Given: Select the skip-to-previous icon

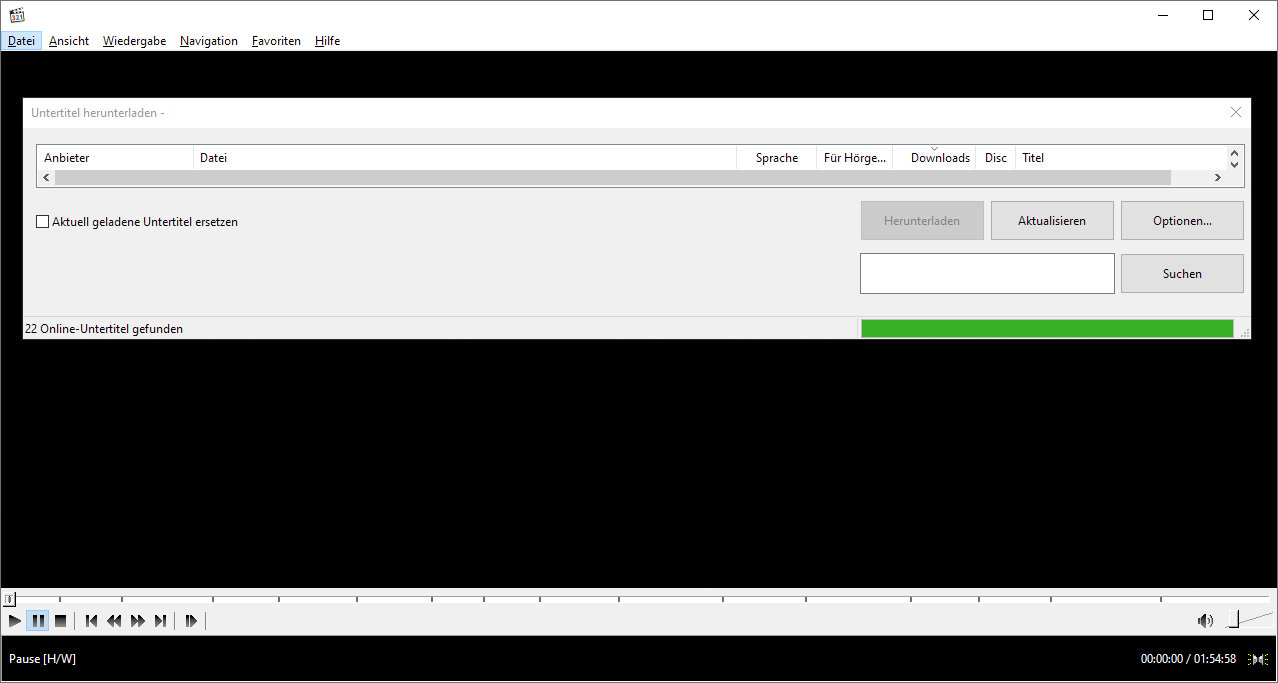Looking at the screenshot, I should [x=91, y=620].
